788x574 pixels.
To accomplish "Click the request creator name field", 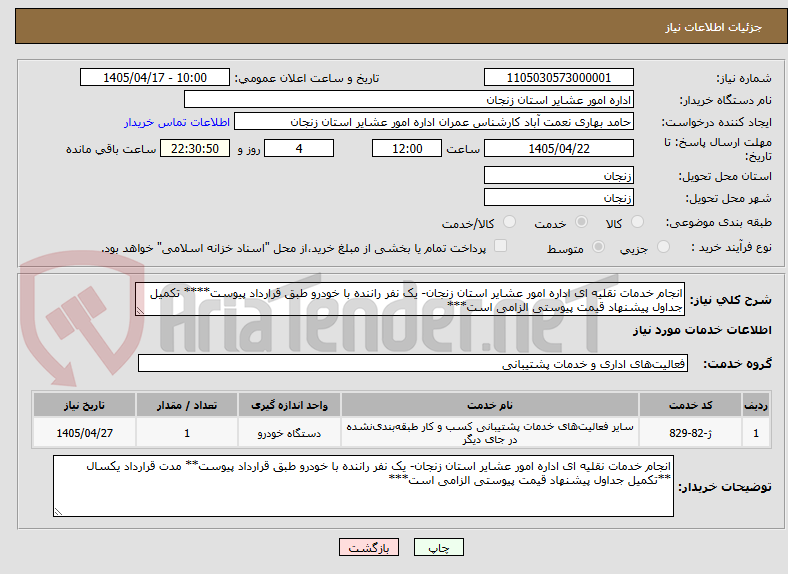I will [434, 122].
